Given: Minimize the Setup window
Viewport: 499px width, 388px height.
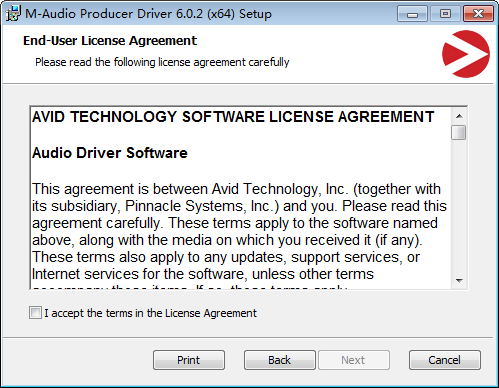Looking at the screenshot, I should pyautogui.click(x=412, y=14).
